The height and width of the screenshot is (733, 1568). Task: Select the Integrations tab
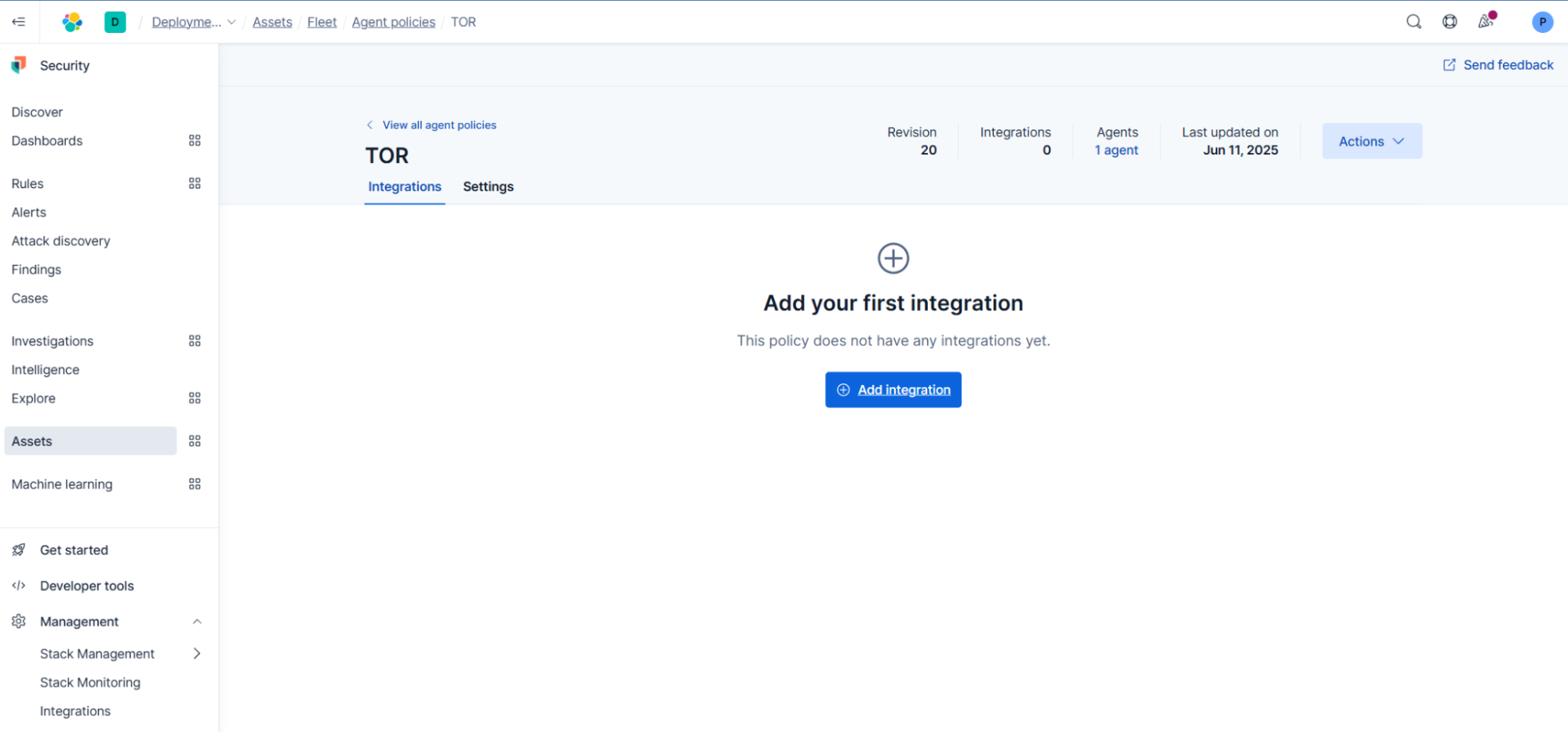pos(405,187)
